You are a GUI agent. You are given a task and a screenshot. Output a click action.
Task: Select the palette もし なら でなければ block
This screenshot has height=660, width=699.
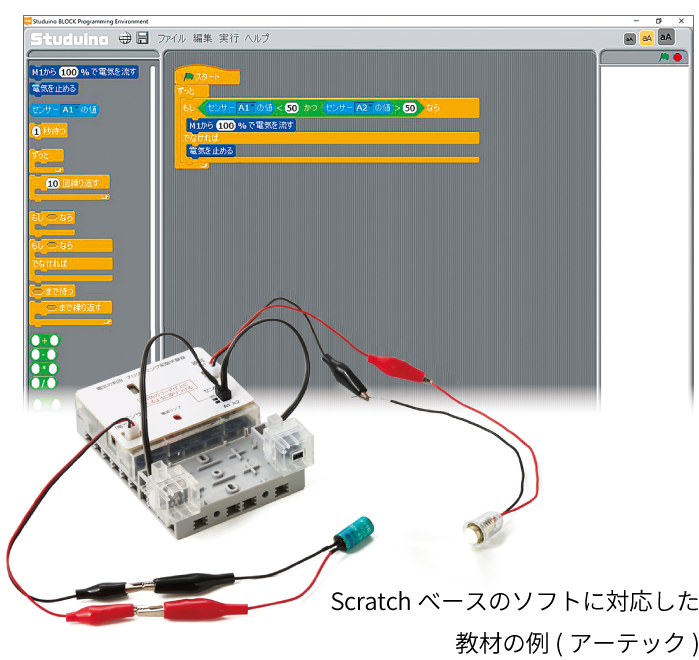pos(71,260)
